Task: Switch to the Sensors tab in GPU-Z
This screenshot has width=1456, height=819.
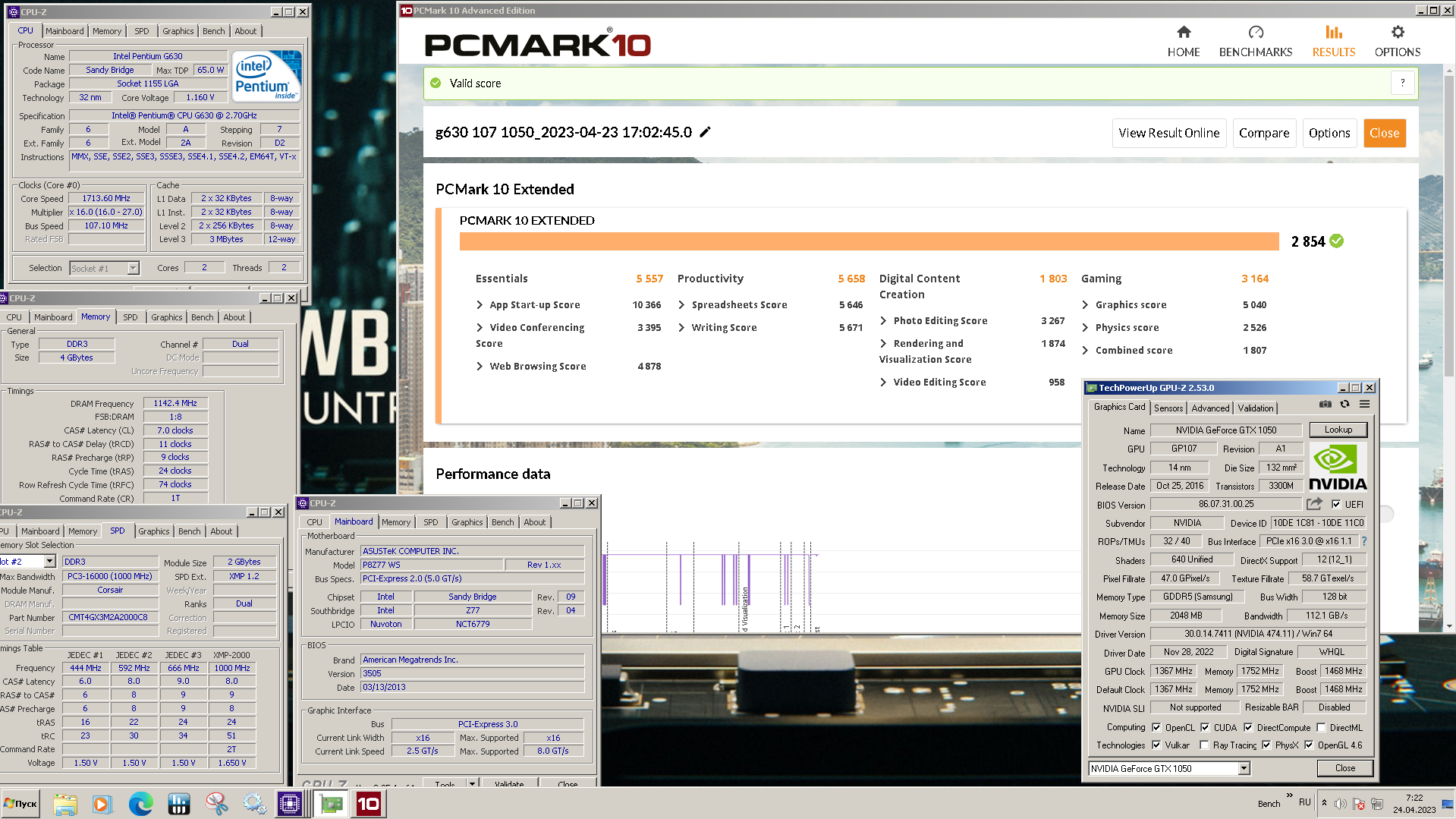Action: pyautogui.click(x=1168, y=408)
